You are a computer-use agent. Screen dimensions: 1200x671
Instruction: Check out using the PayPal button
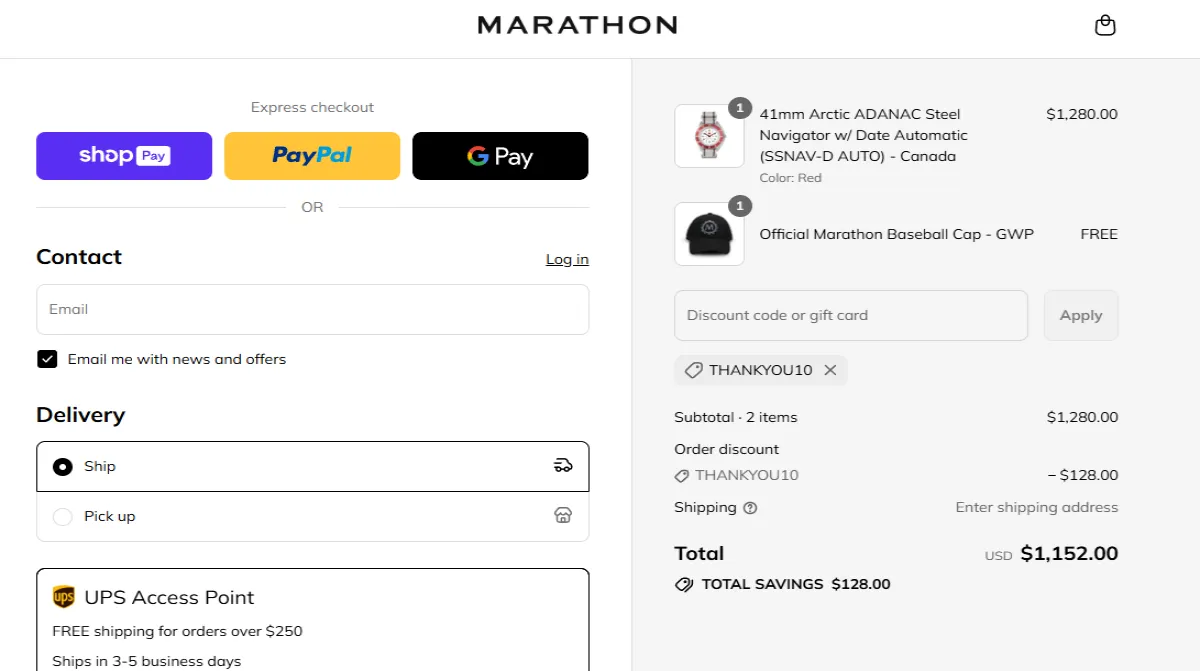312,156
